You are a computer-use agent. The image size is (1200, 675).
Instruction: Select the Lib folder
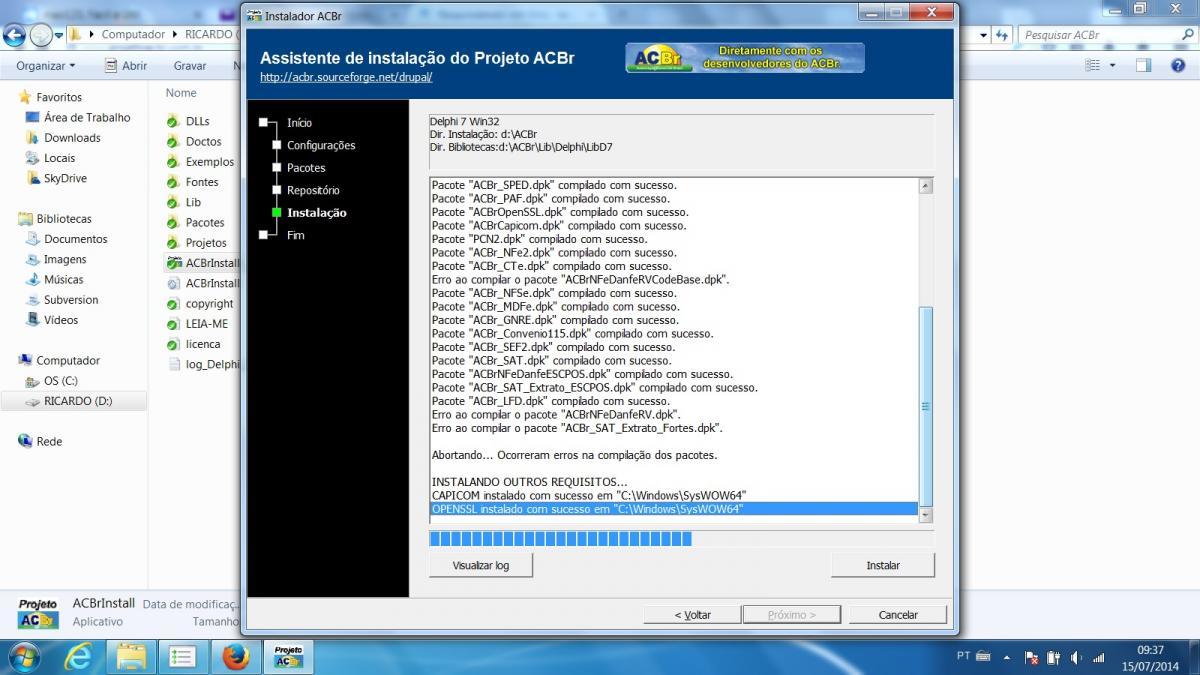[x=193, y=202]
